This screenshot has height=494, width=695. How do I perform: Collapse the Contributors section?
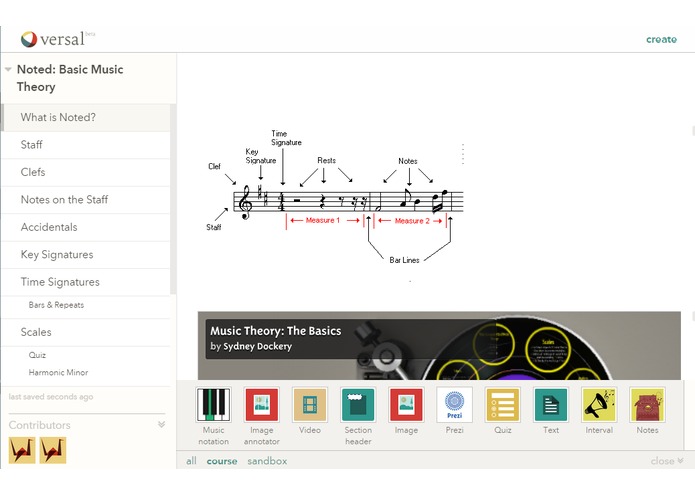click(x=161, y=424)
